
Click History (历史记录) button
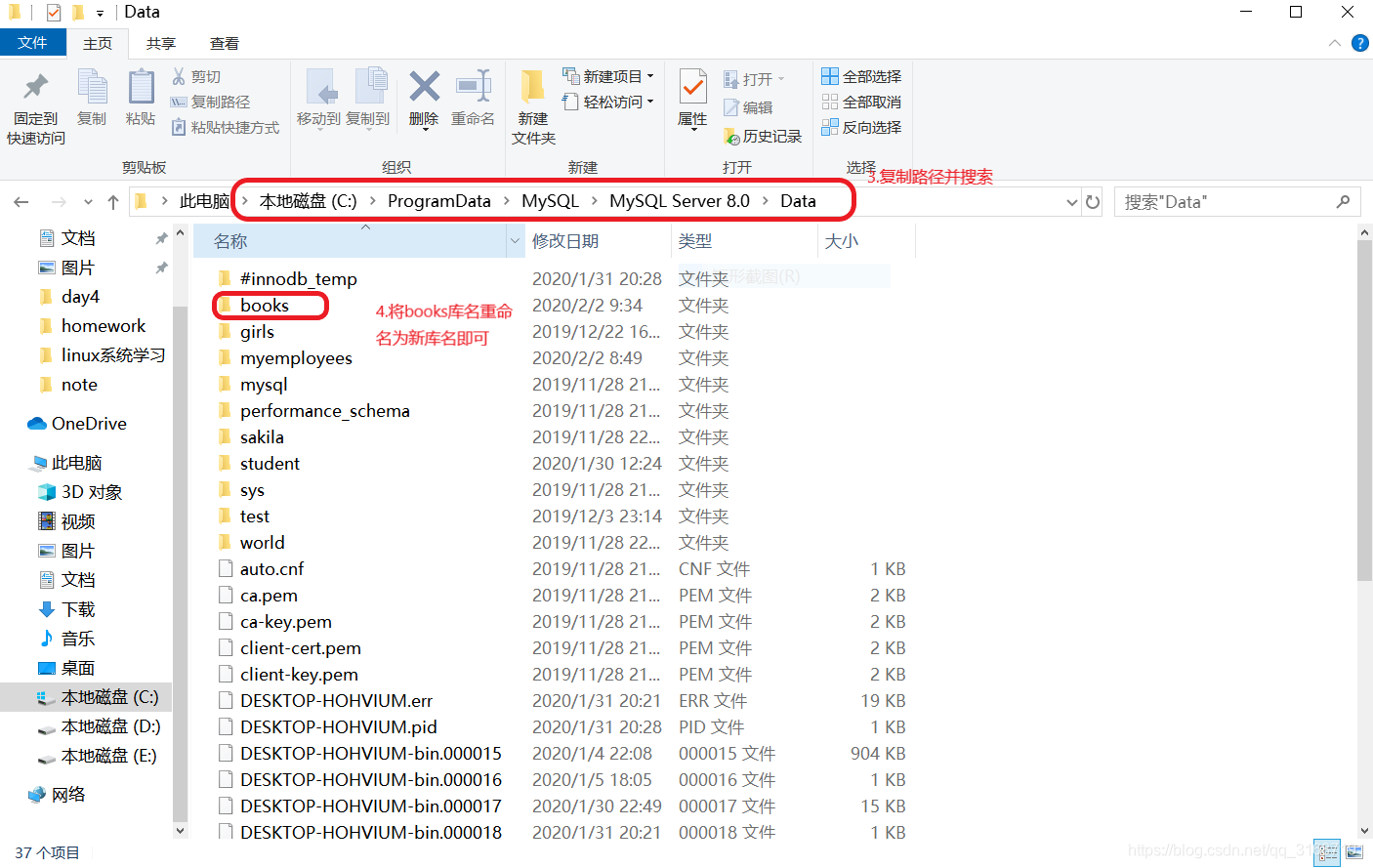(x=763, y=136)
